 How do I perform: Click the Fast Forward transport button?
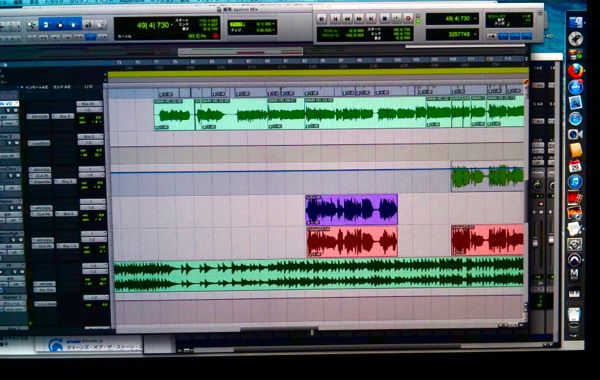tap(359, 18)
